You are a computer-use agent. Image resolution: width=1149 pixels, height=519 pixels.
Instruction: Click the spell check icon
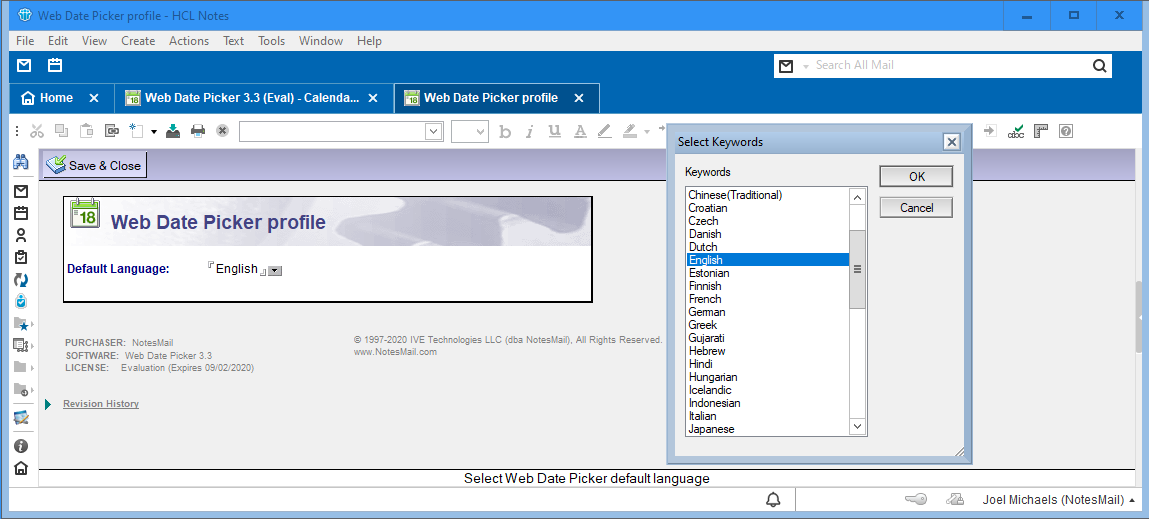(1016, 131)
